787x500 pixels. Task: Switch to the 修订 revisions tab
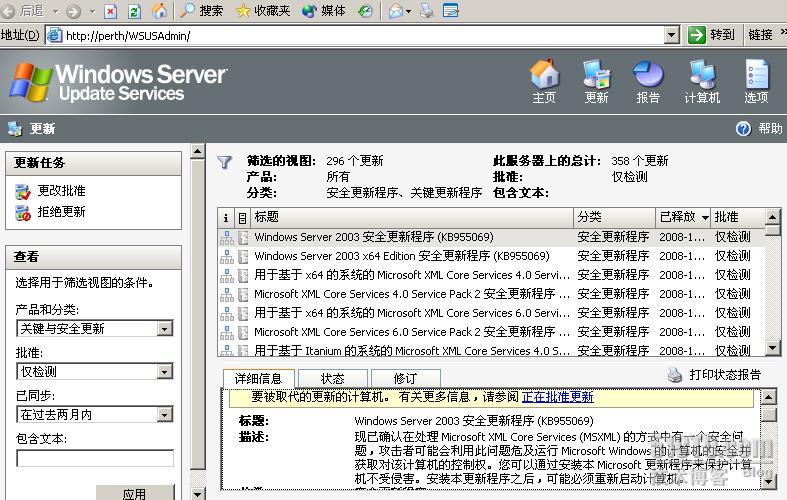point(406,379)
